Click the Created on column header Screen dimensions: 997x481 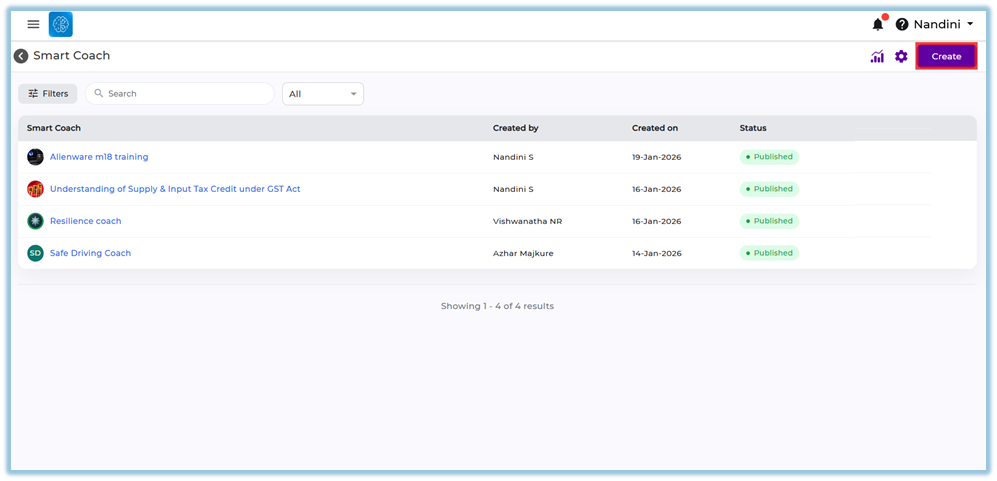[x=655, y=128]
